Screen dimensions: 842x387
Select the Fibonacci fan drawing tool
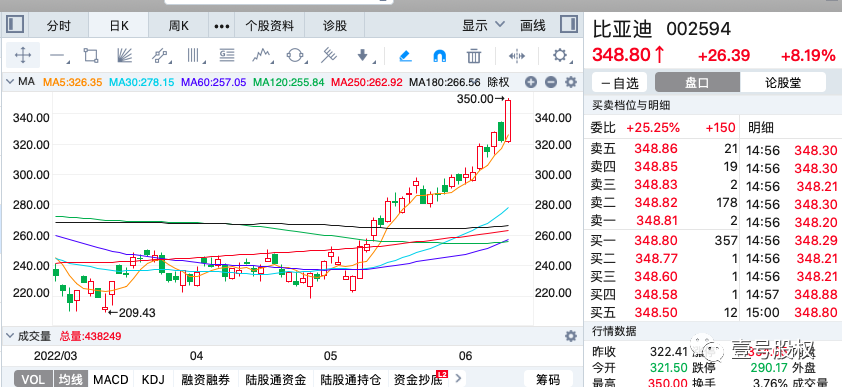tap(125, 55)
